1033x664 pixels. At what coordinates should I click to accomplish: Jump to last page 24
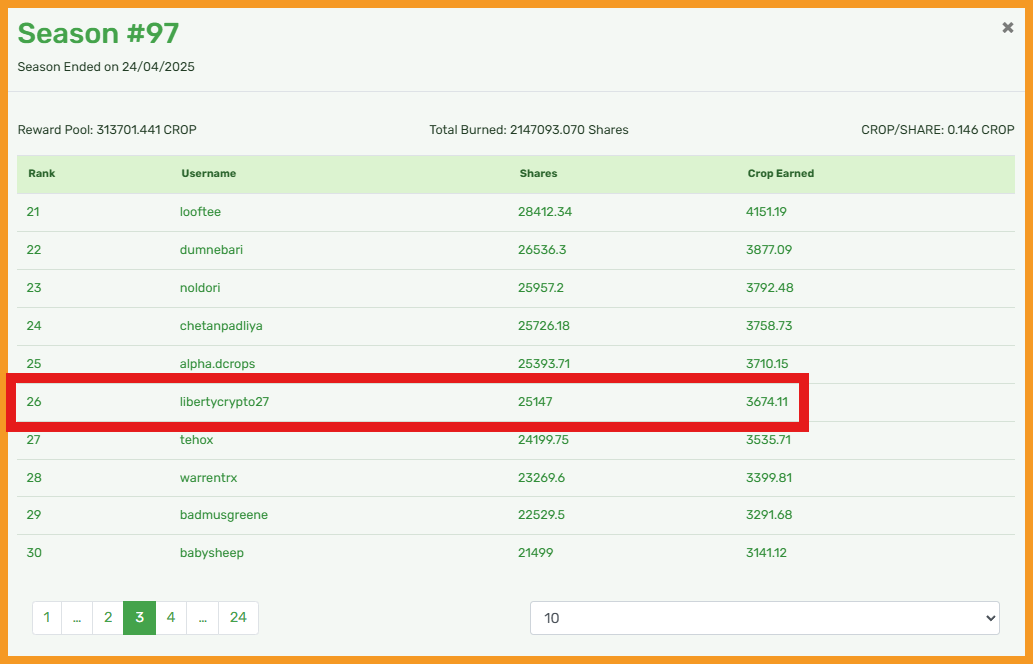point(238,618)
